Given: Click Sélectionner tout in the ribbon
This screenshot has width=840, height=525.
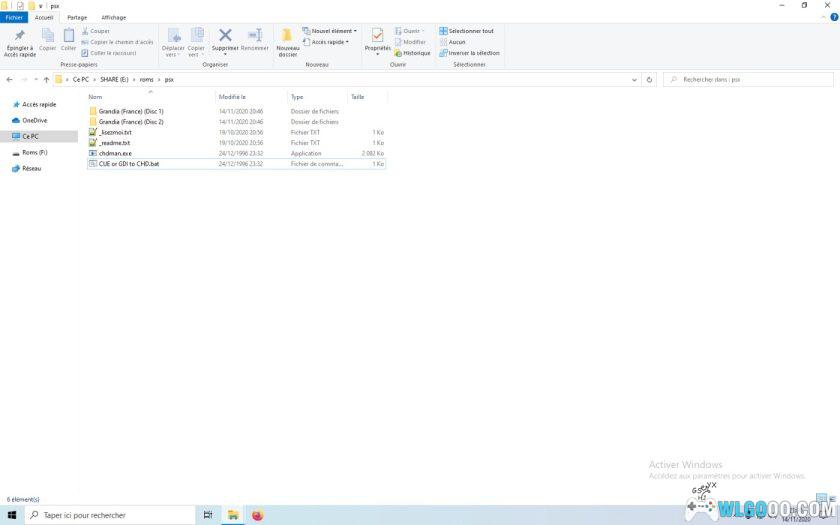Looking at the screenshot, I should (x=466, y=31).
